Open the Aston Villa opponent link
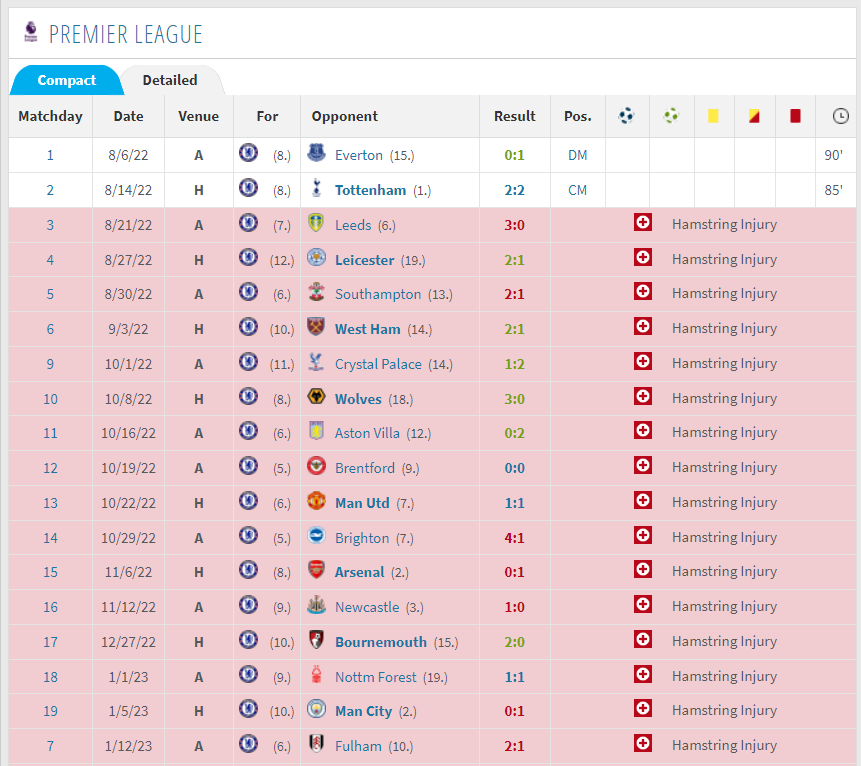The height and width of the screenshot is (766, 861). point(367,433)
